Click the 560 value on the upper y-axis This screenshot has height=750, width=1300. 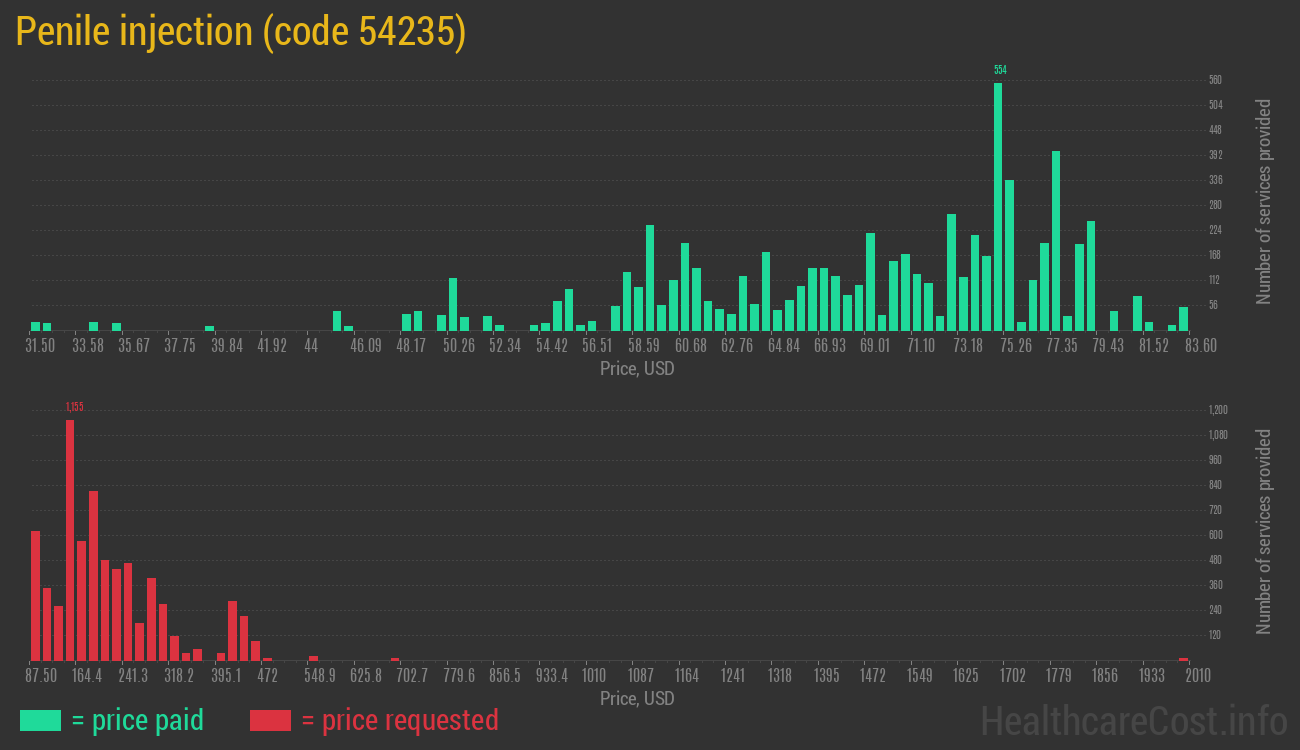[x=1215, y=80]
